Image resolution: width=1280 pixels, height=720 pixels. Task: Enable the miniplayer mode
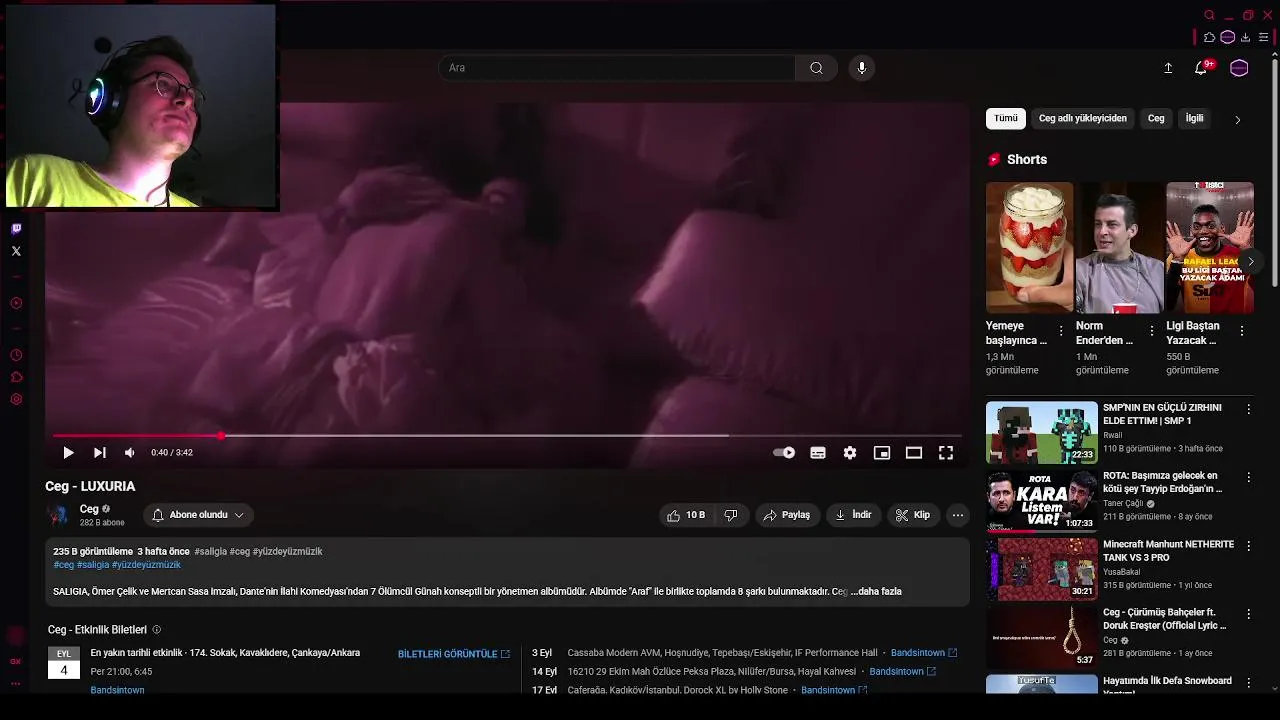882,453
